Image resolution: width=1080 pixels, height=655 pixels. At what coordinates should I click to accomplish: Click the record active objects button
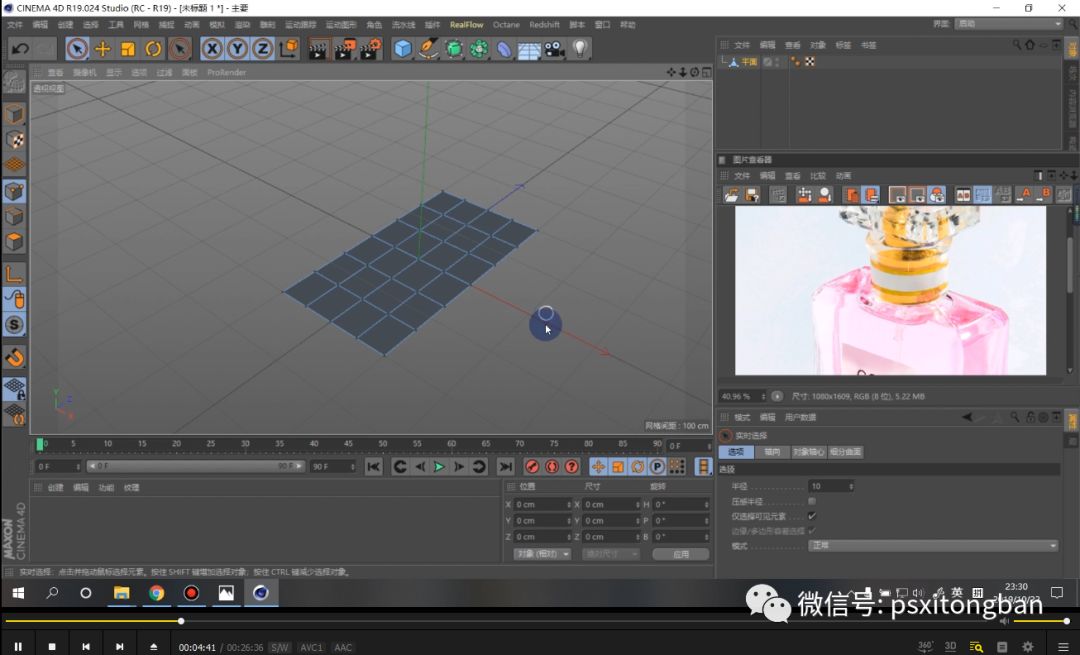[x=532, y=466]
